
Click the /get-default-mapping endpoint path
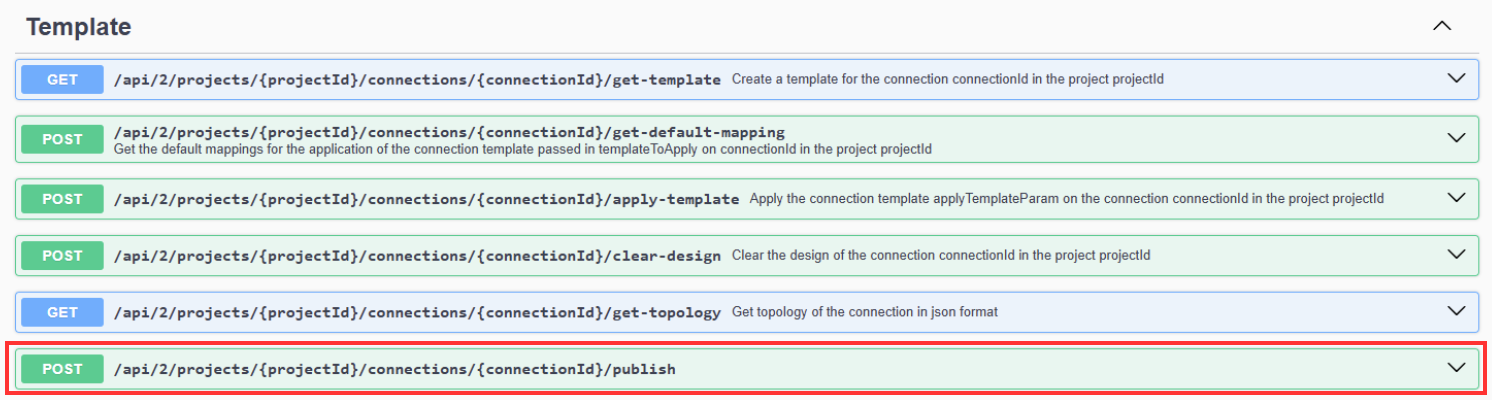pos(449,132)
